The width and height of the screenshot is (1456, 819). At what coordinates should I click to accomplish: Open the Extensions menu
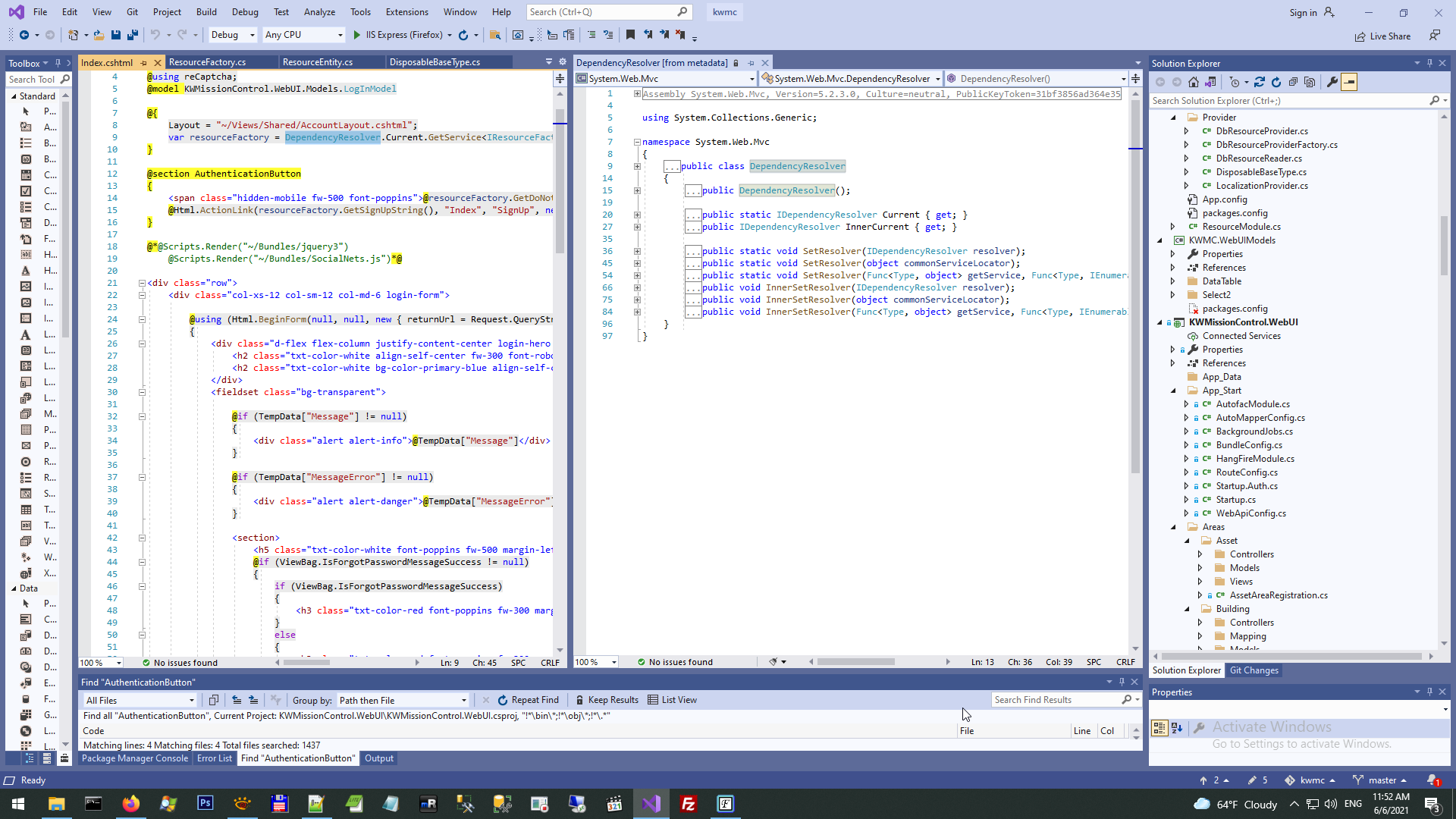pos(406,12)
